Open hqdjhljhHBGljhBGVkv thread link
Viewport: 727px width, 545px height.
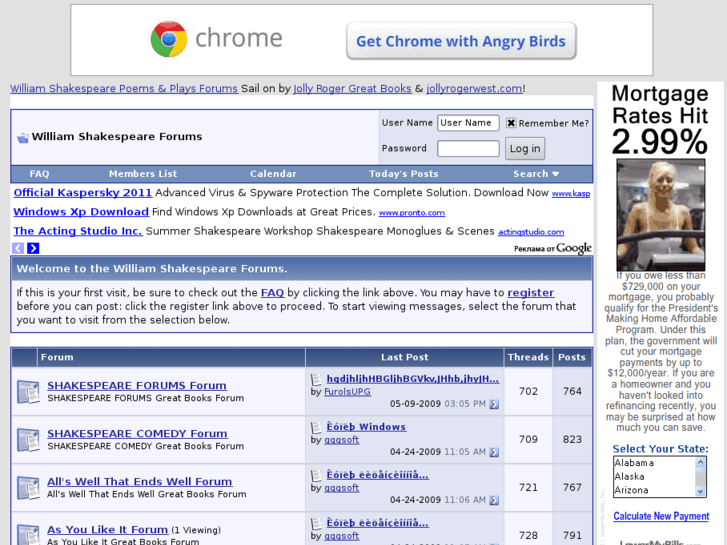tap(413, 379)
